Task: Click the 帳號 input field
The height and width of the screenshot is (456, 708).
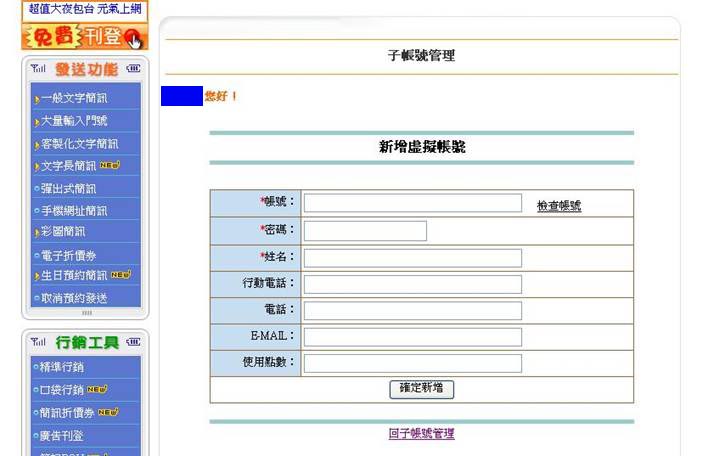Action: point(412,204)
